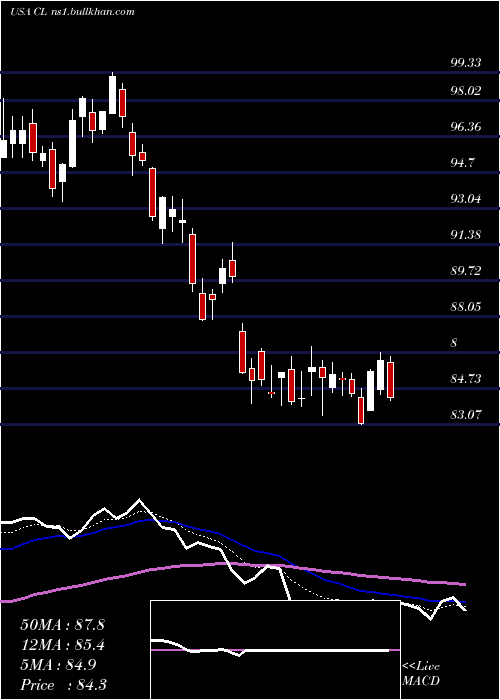Click the <<Live MACD label

(421, 673)
